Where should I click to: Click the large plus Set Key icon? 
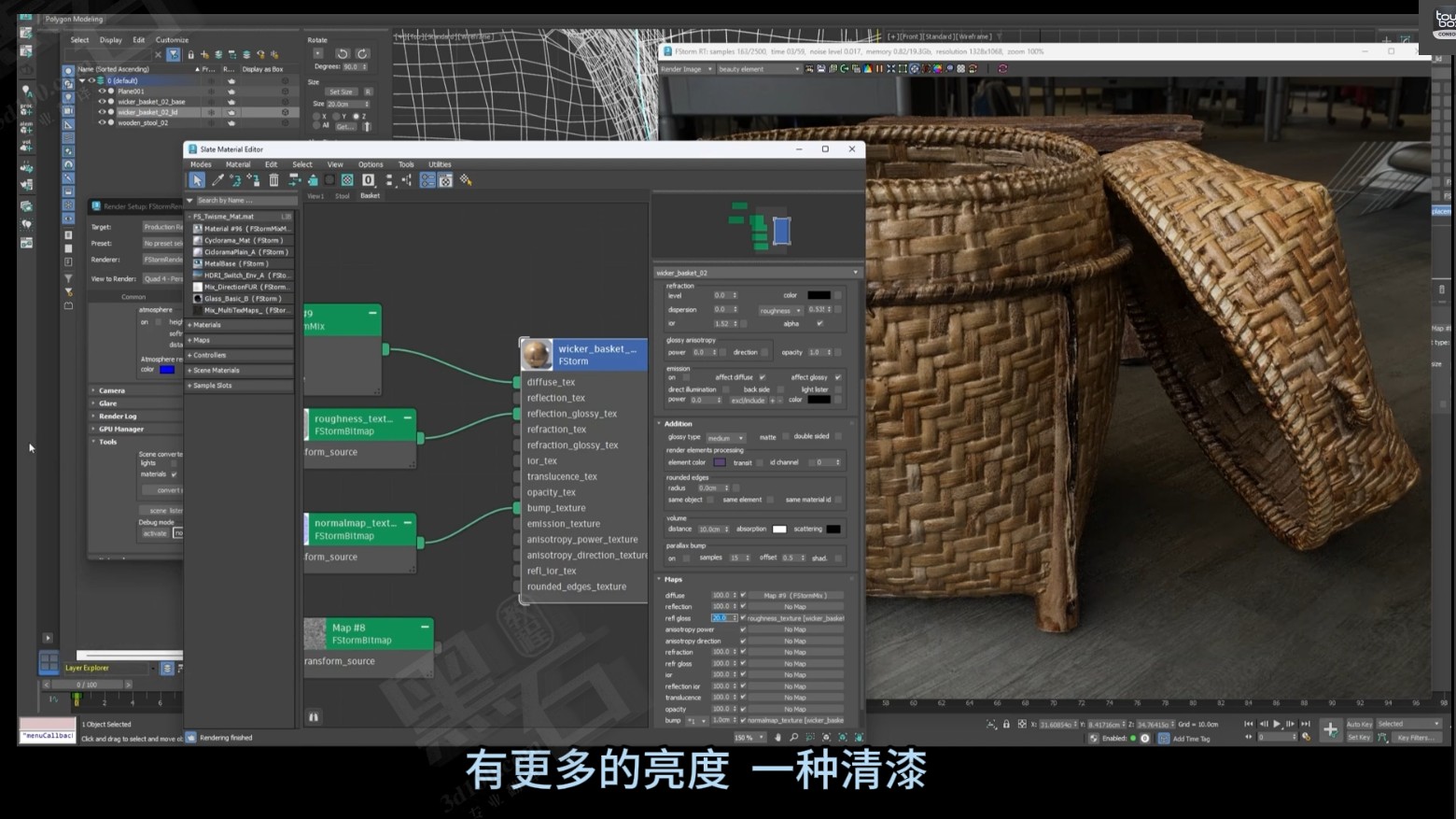point(1330,730)
